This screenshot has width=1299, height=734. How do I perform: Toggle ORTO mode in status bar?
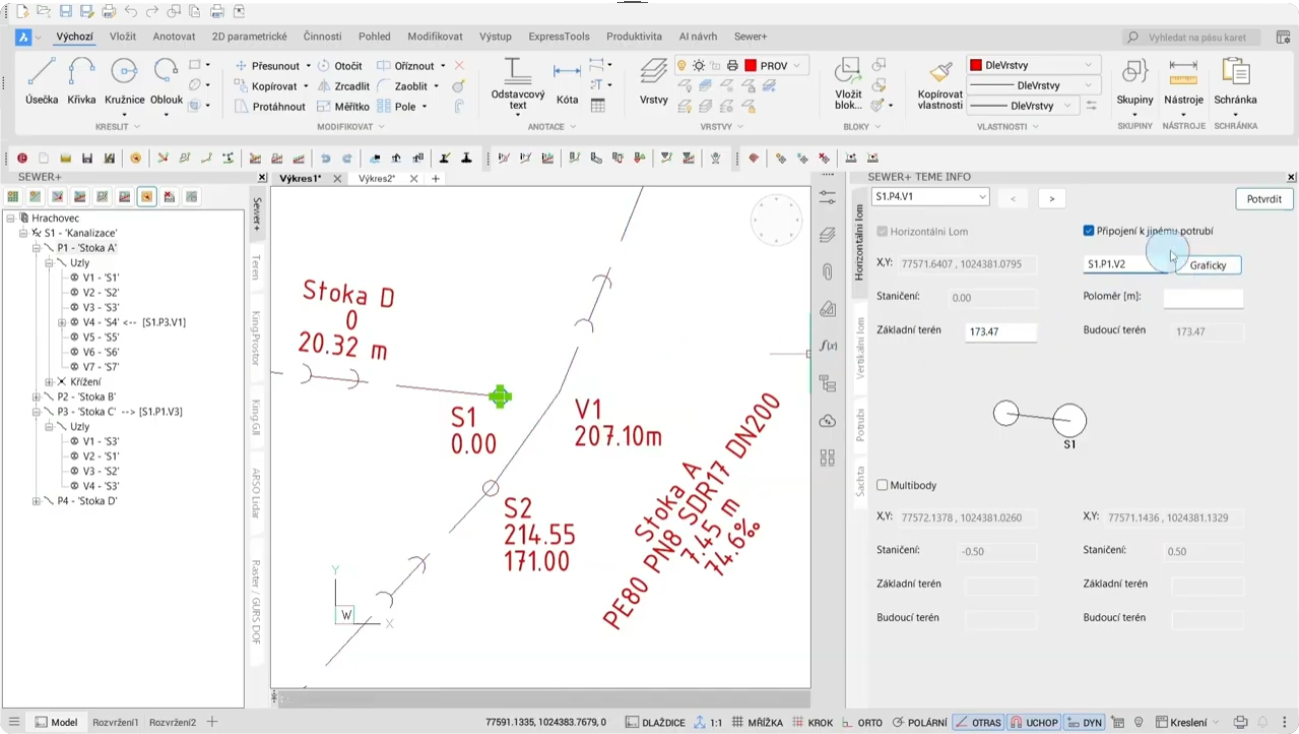pos(862,722)
